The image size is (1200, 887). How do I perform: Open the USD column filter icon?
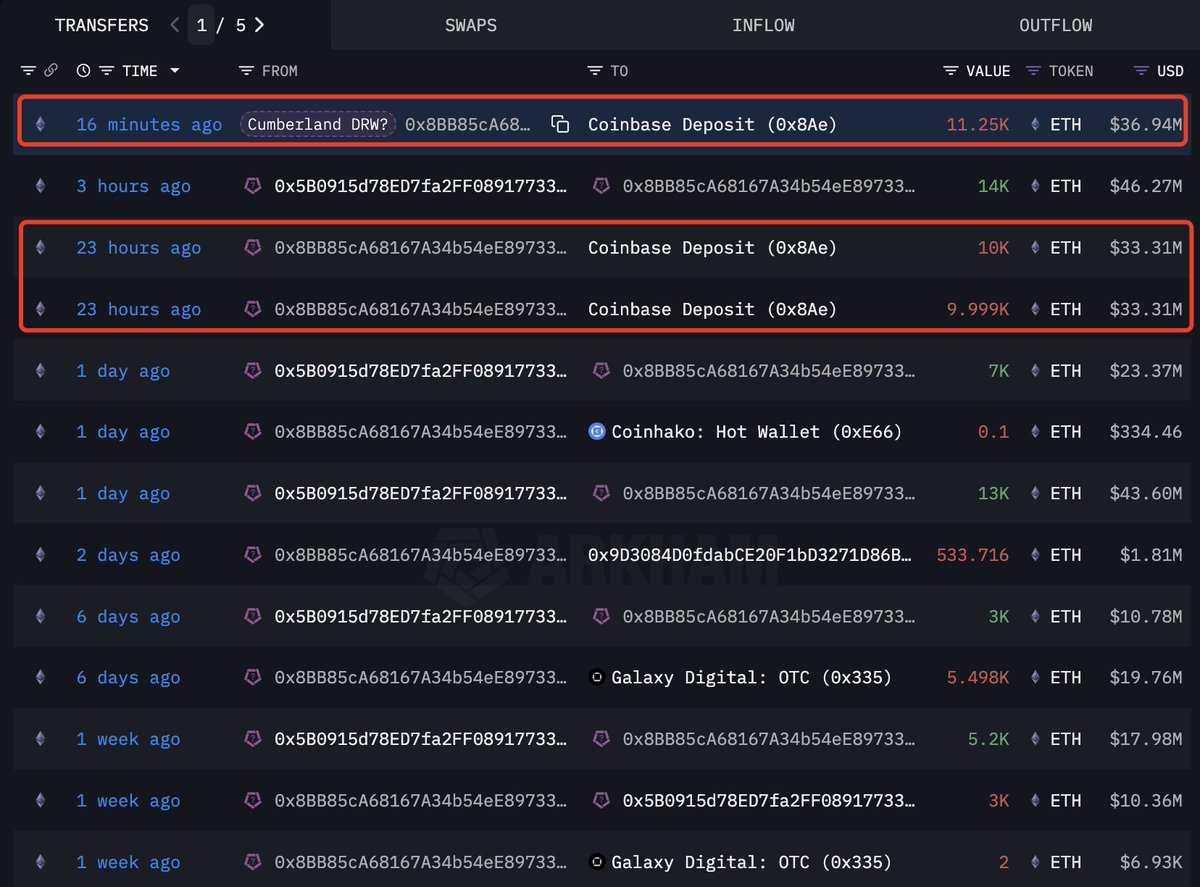[x=1141, y=71]
